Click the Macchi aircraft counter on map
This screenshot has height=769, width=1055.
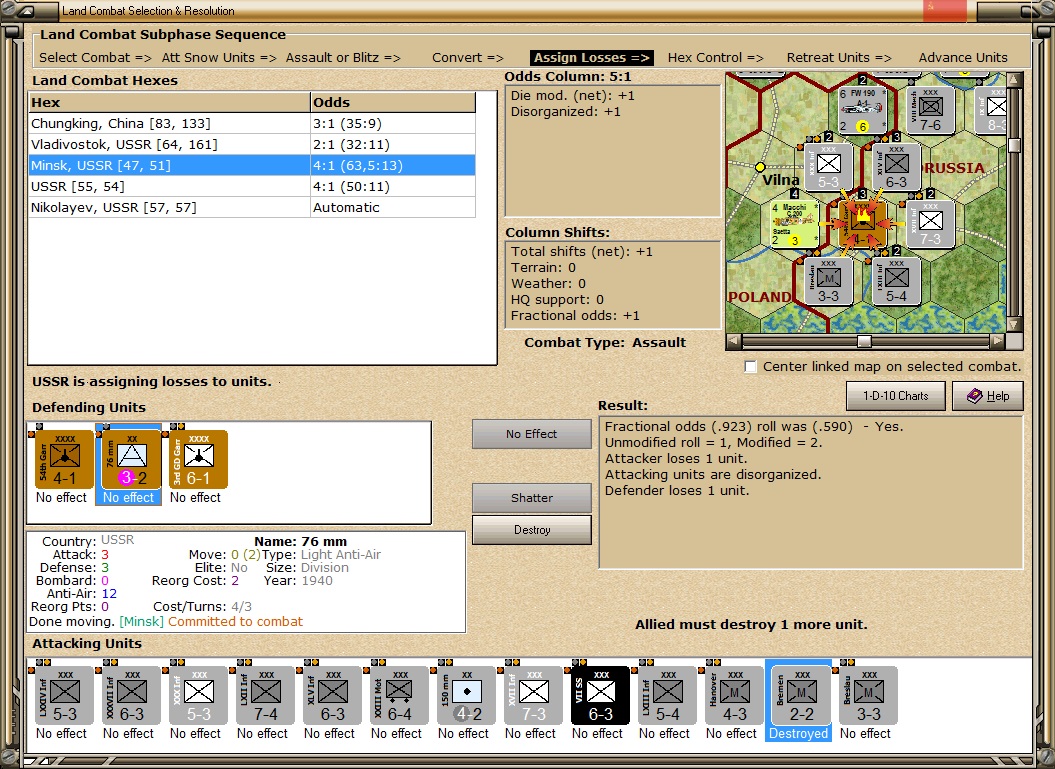coord(794,224)
